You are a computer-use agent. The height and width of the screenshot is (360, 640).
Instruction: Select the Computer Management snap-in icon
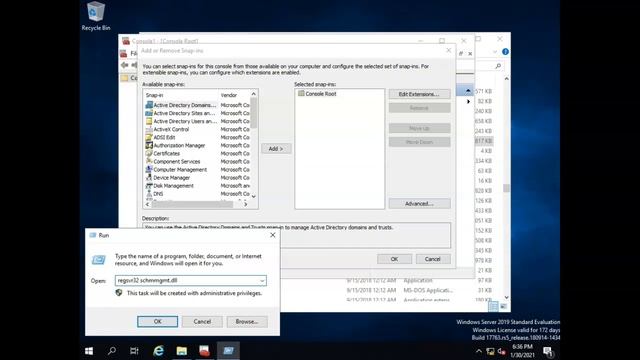click(149, 169)
